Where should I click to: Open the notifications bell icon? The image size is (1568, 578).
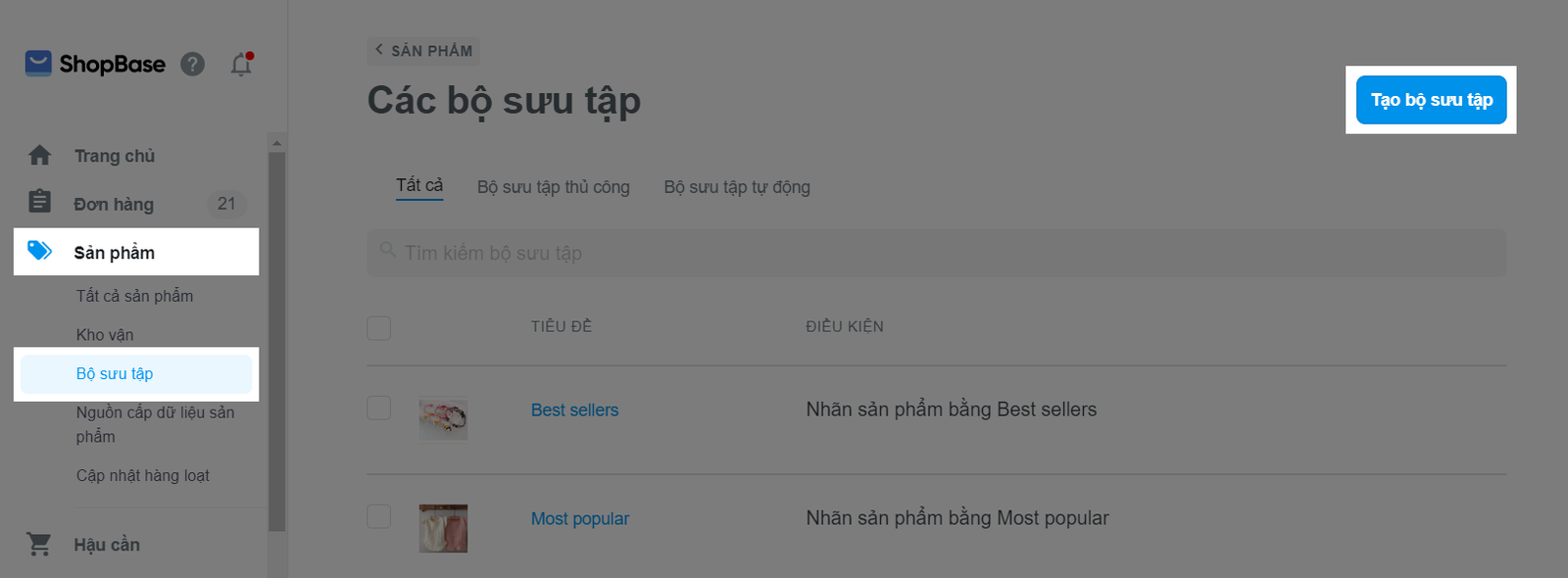(241, 65)
